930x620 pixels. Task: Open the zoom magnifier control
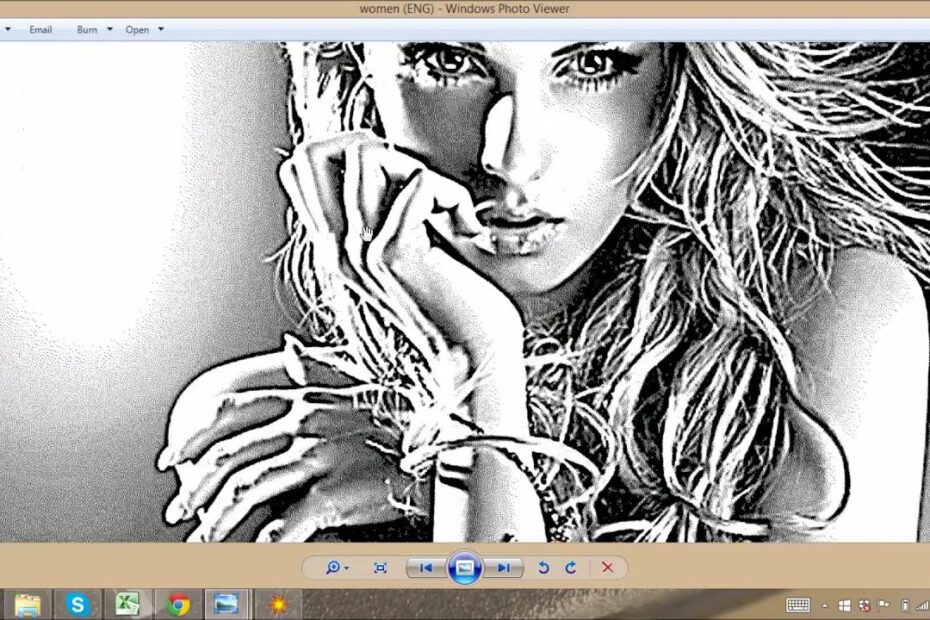point(333,568)
